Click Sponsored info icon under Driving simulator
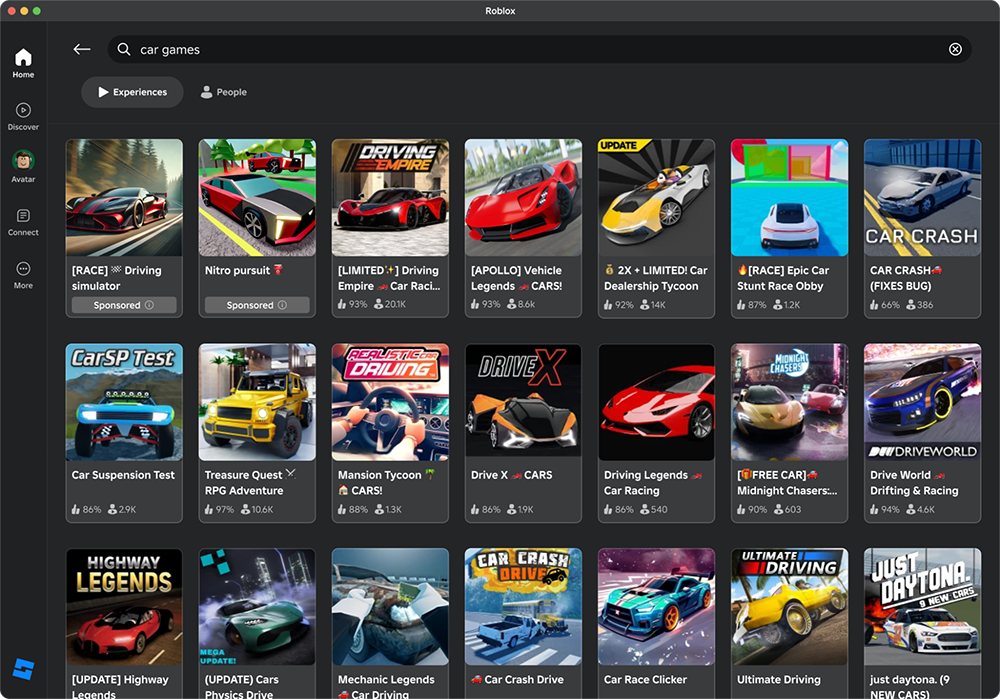Image resolution: width=1000 pixels, height=699 pixels. click(x=149, y=305)
